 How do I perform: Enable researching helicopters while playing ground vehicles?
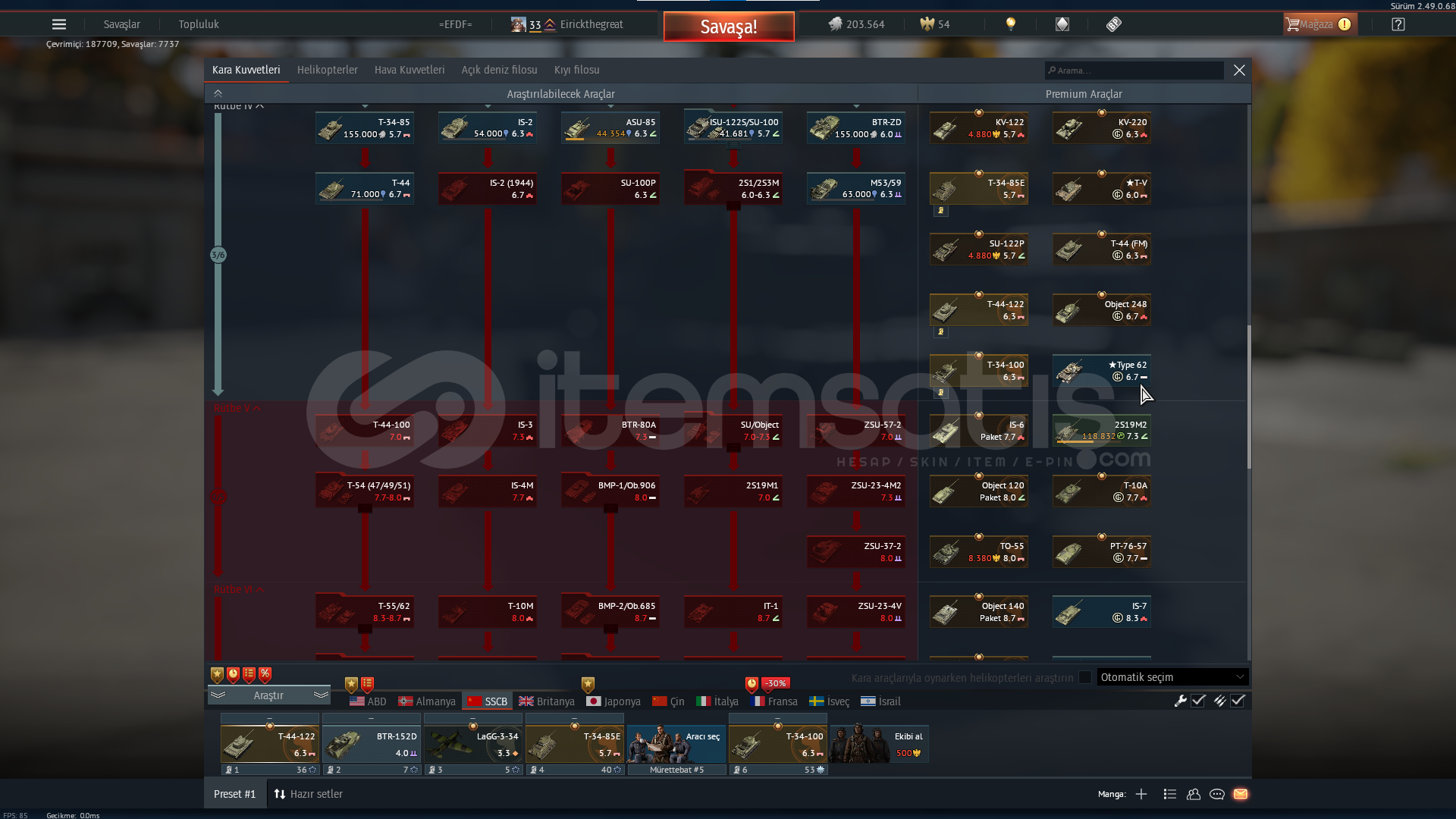pos(1085,677)
